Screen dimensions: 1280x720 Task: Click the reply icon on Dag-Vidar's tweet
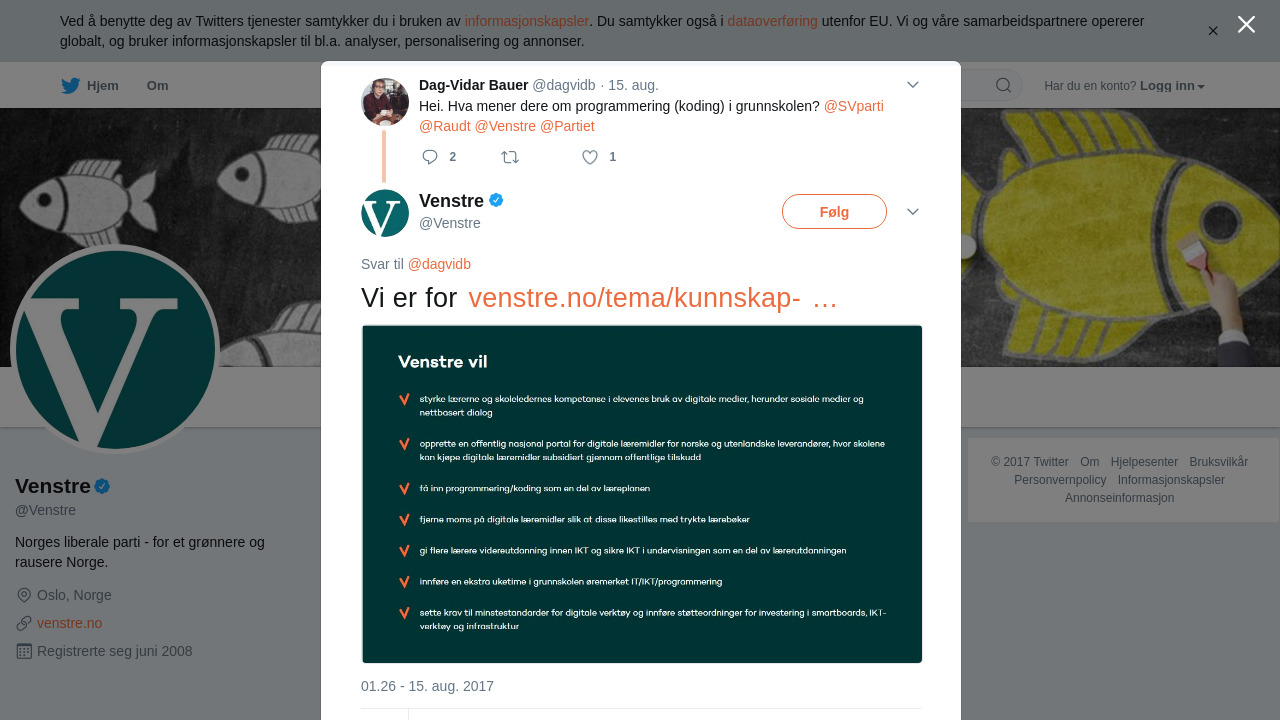(x=430, y=157)
